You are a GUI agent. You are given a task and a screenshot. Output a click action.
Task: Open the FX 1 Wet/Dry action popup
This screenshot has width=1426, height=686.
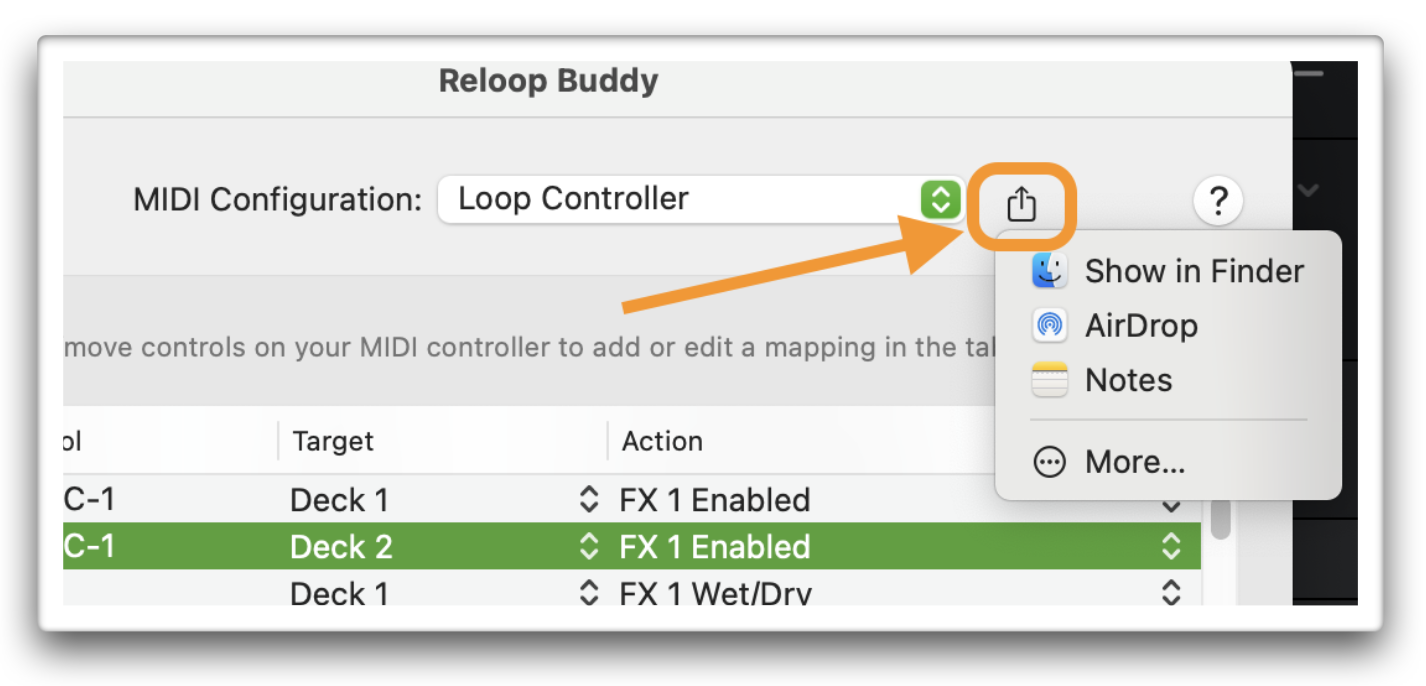tap(900, 592)
